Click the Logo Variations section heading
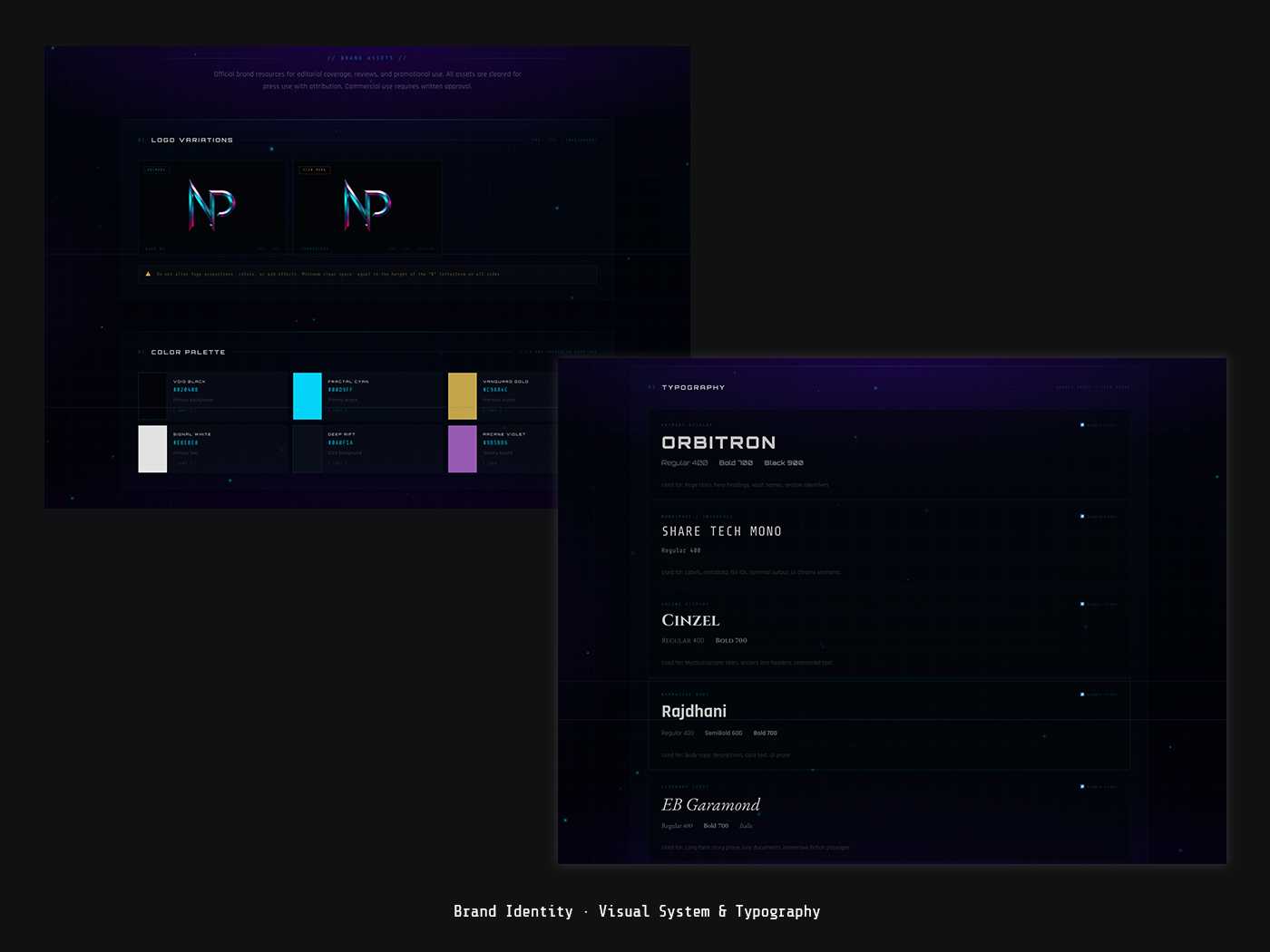 192,140
